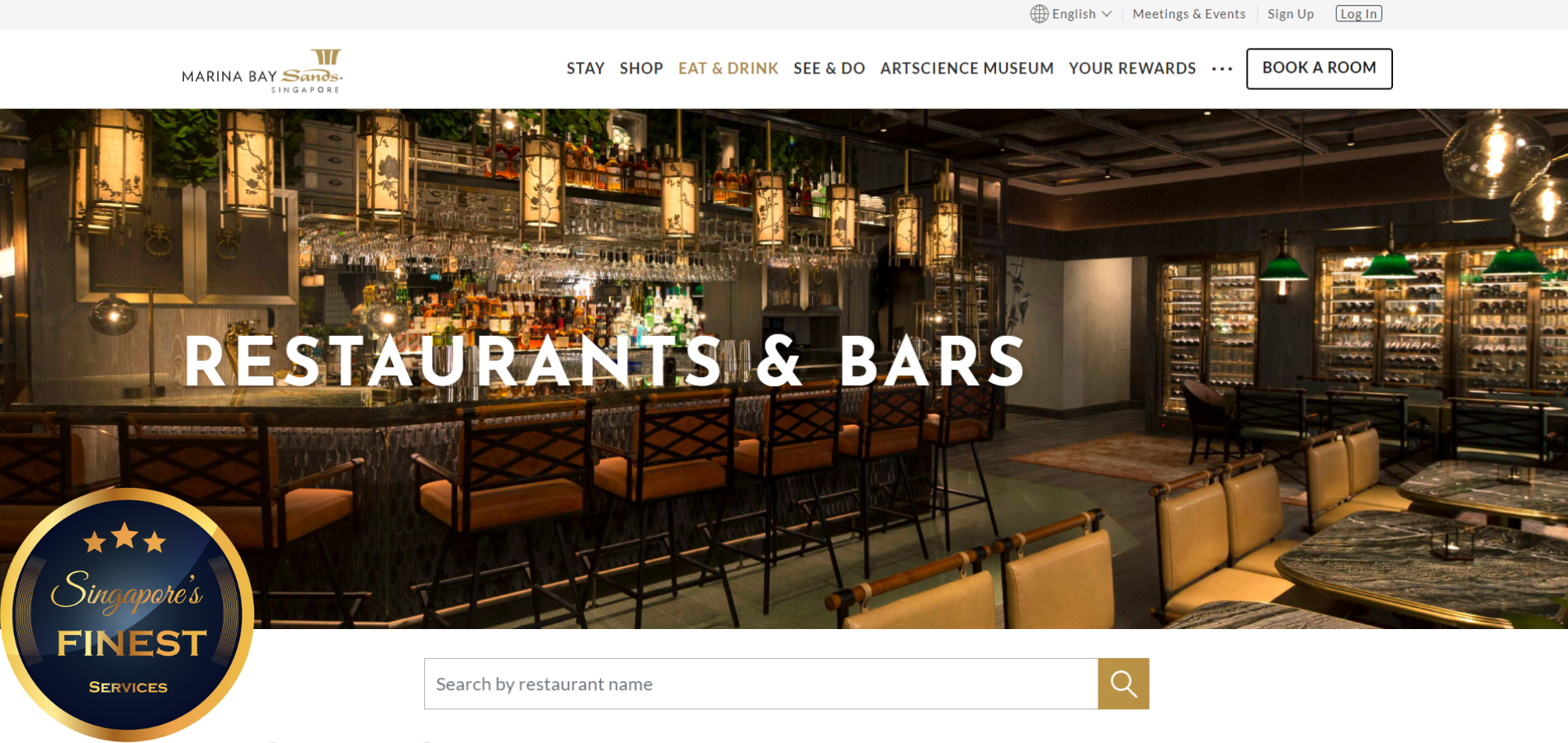View the Your Rewards menu
Viewport: 1568px width, 743px height.
tap(1131, 69)
